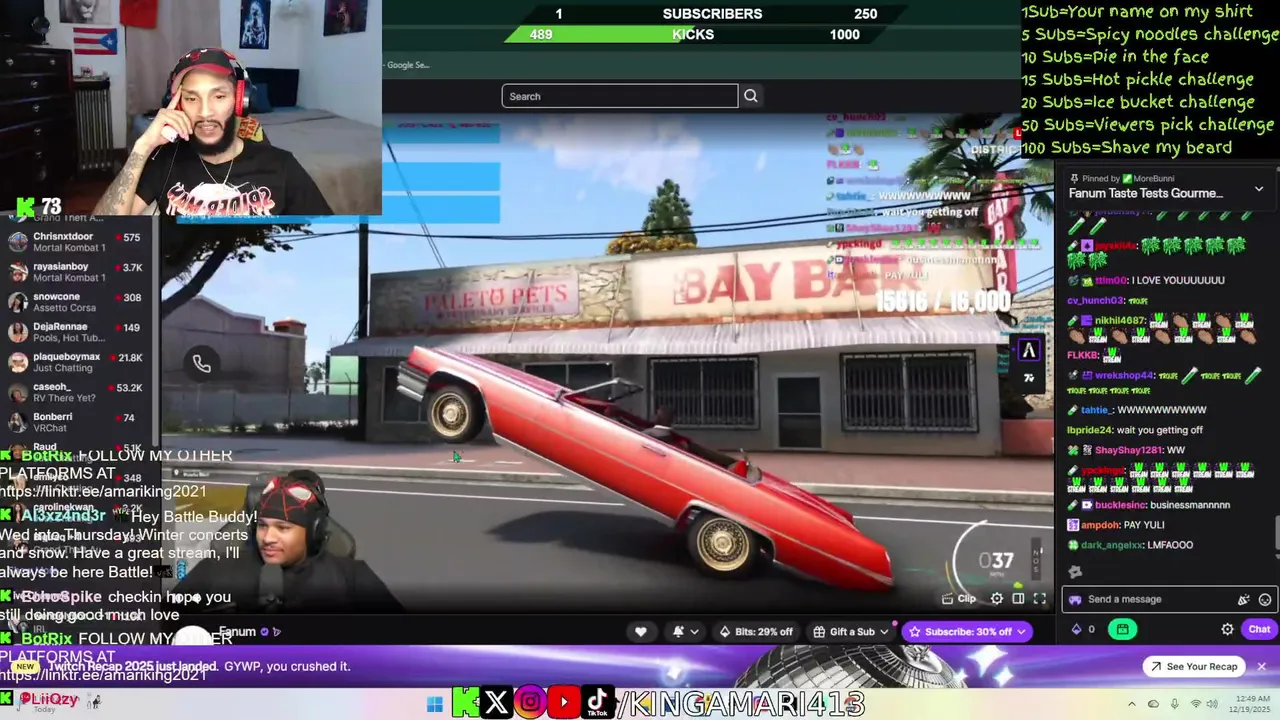1280x720 pixels.
Task: Click lbpride24 username in chat
Action: click(x=1090, y=430)
